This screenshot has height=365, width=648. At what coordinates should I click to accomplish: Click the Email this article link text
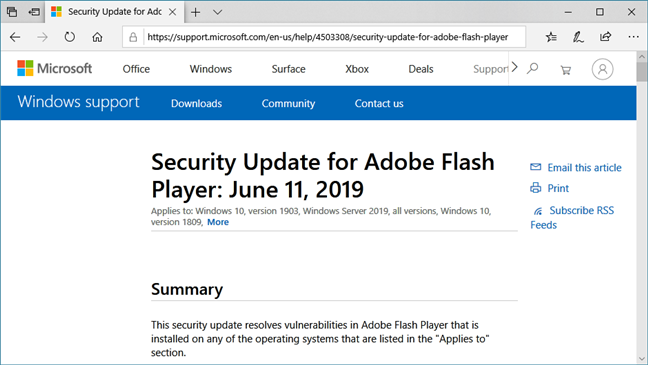click(x=584, y=167)
